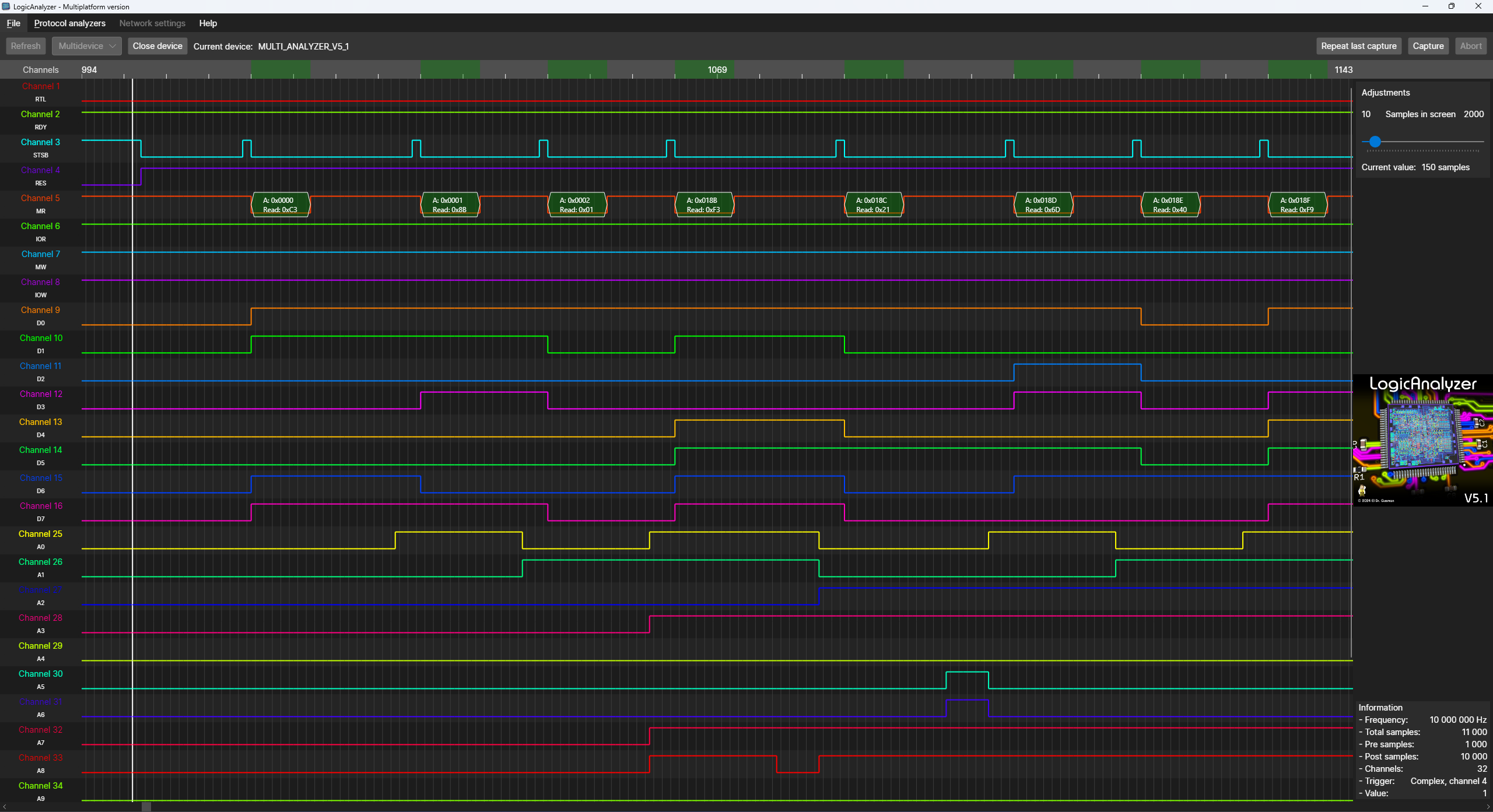Select the Channel 12 D3 label
1493x812 pixels.
[41, 400]
